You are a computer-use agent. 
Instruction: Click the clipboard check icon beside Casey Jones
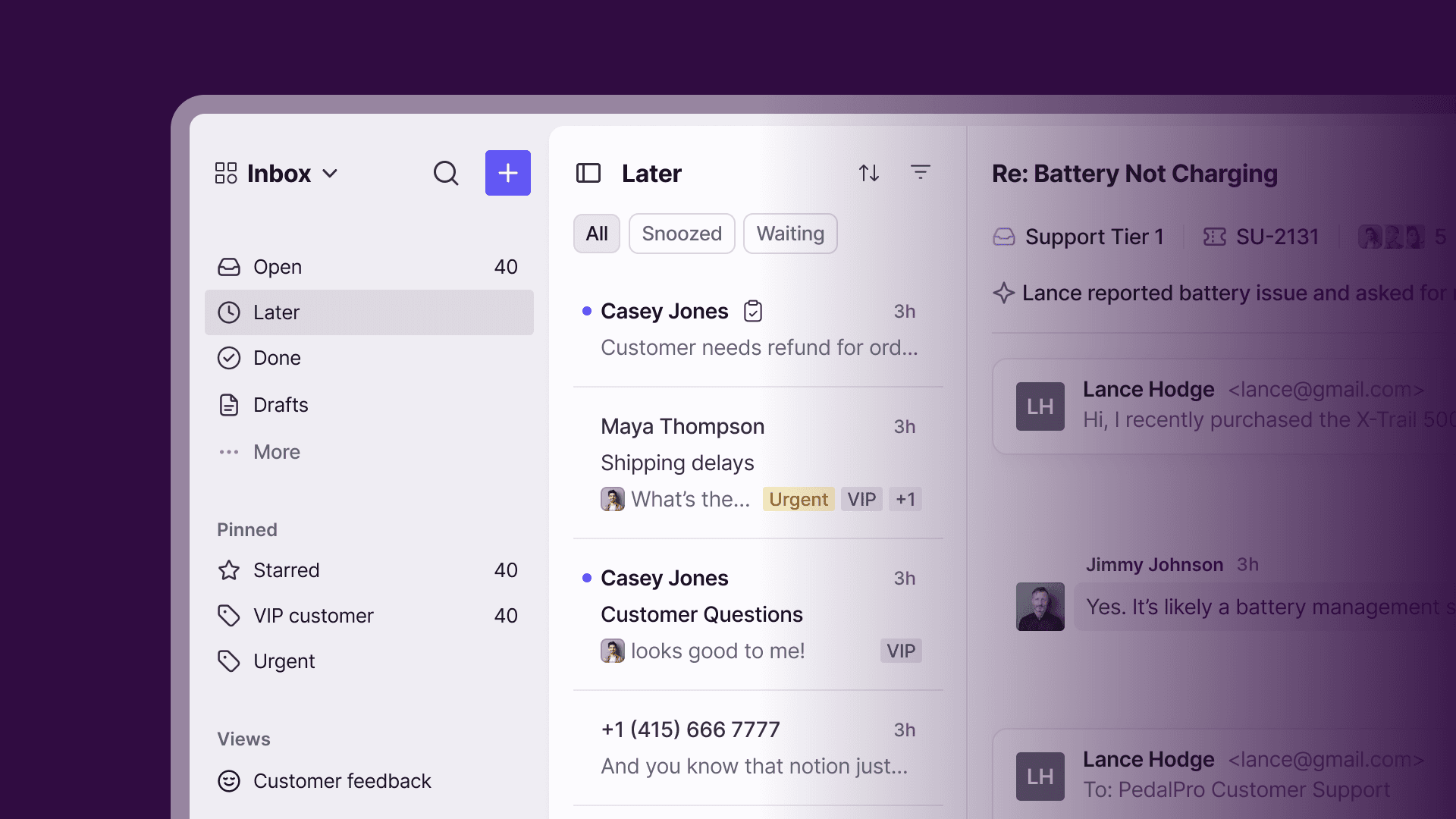coord(753,311)
